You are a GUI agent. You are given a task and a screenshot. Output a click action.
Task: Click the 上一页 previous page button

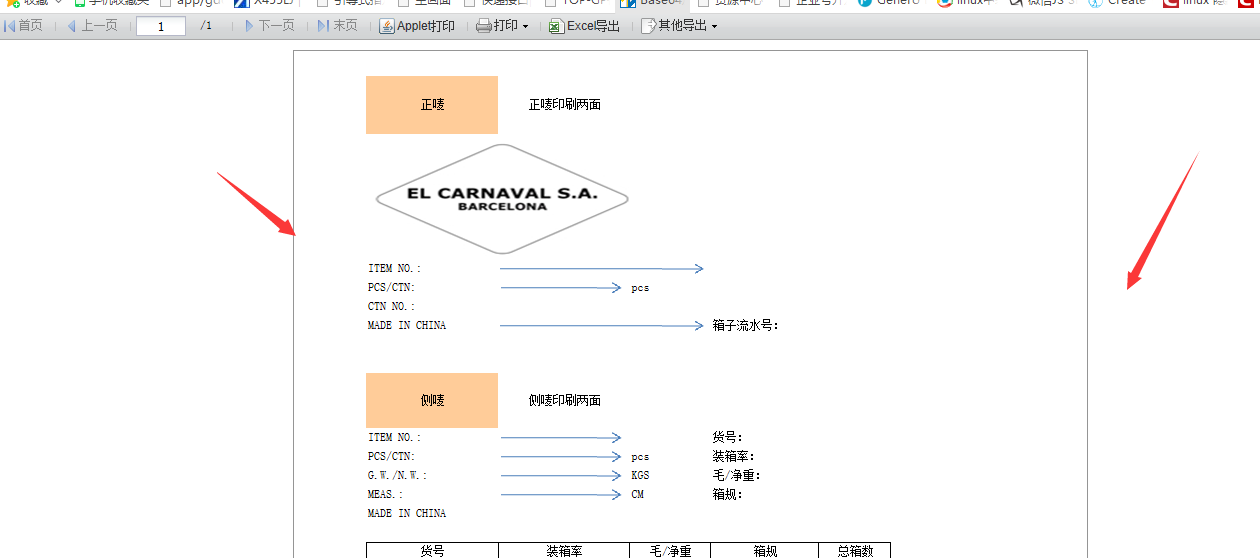click(92, 25)
